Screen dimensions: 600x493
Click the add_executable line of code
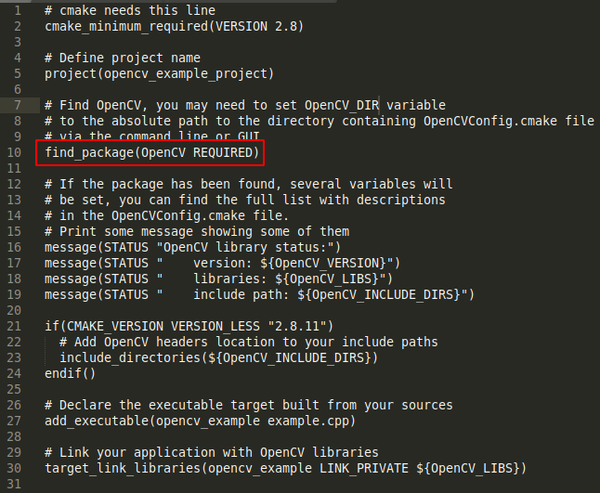point(200,421)
